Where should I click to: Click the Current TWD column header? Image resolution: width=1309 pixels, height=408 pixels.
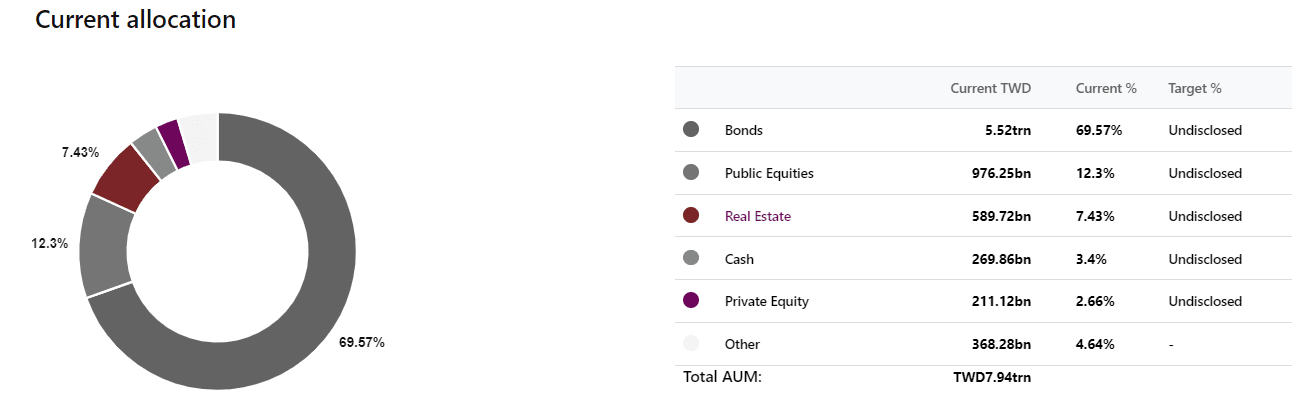(x=990, y=88)
